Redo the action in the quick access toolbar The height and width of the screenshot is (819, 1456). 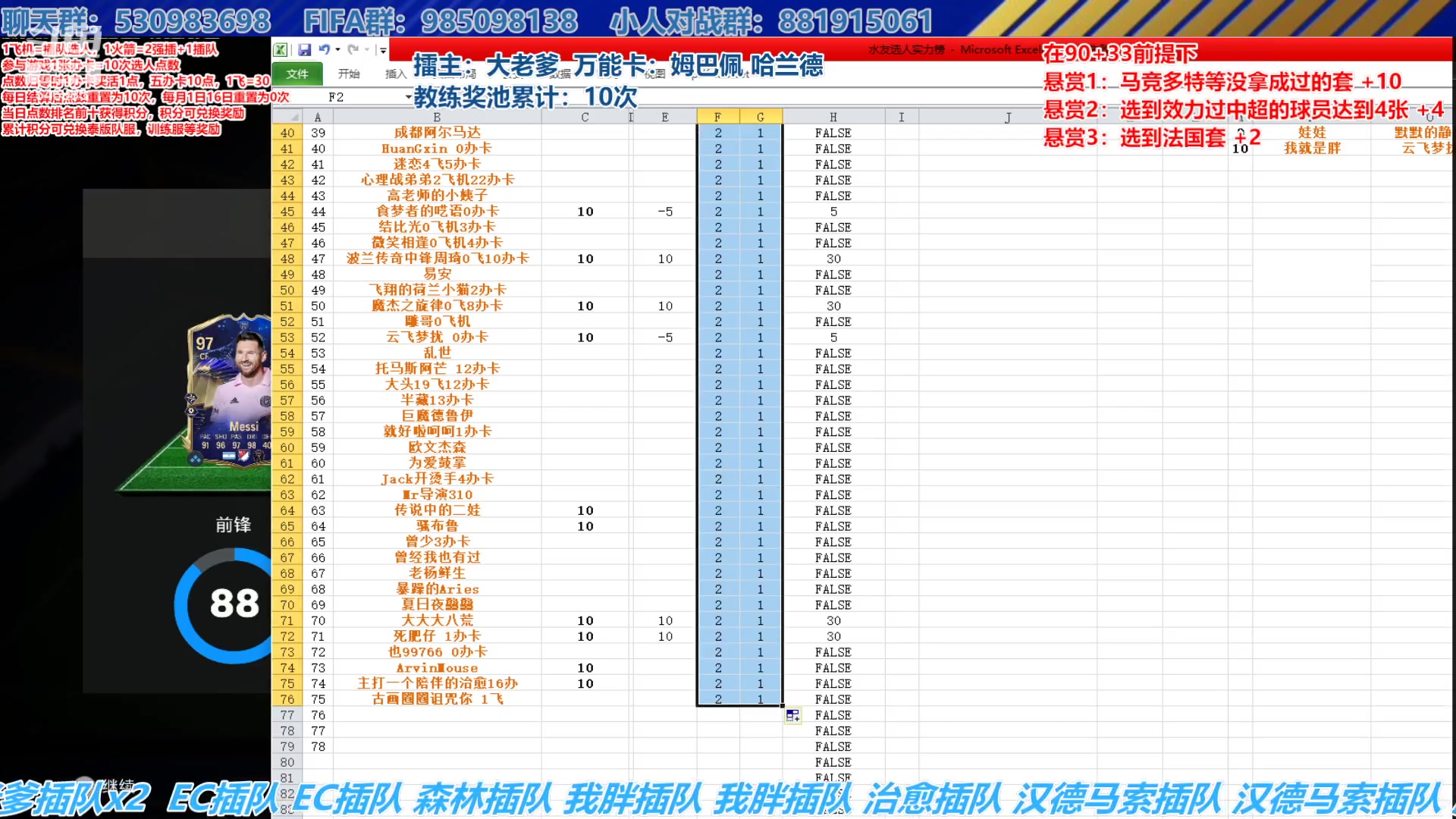(353, 50)
